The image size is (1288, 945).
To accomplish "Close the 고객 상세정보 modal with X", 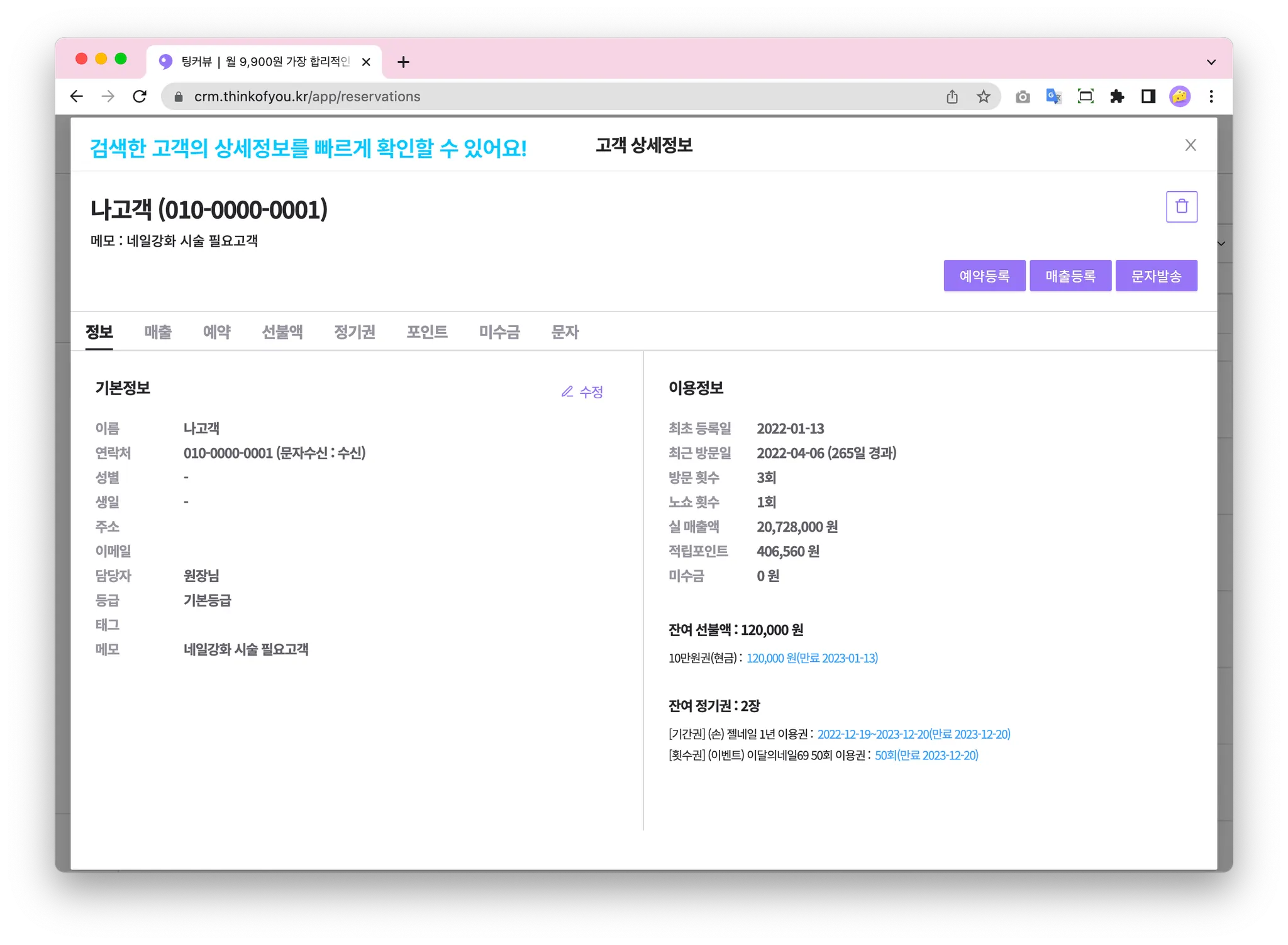I will click(1190, 145).
